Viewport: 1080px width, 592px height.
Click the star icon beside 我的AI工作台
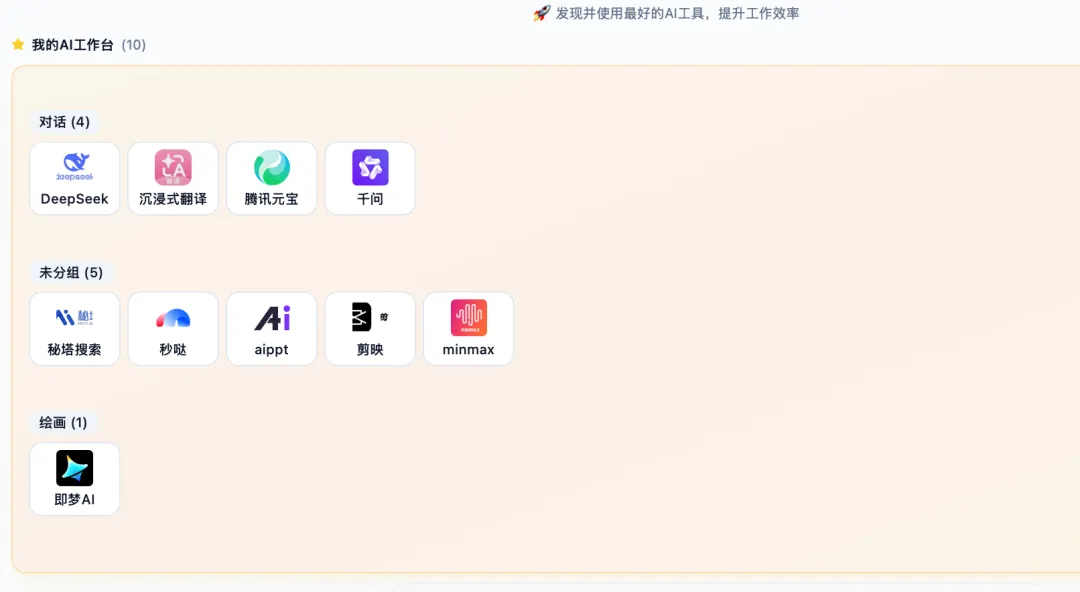(x=18, y=45)
